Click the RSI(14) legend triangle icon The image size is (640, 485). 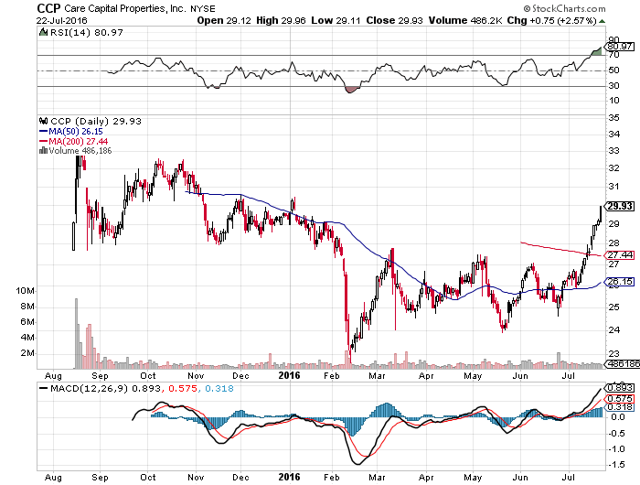[x=43, y=32]
